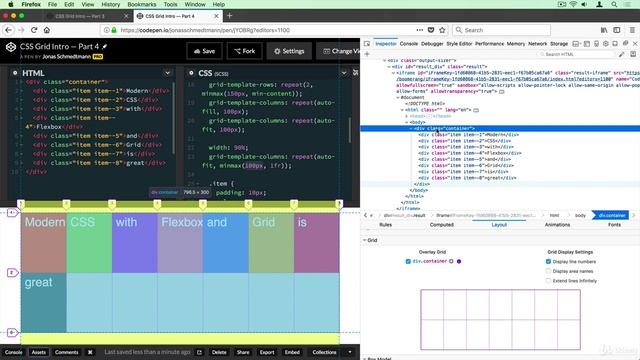
Task: Open the footer more-options dropdown arrow
Action: (x=350, y=352)
